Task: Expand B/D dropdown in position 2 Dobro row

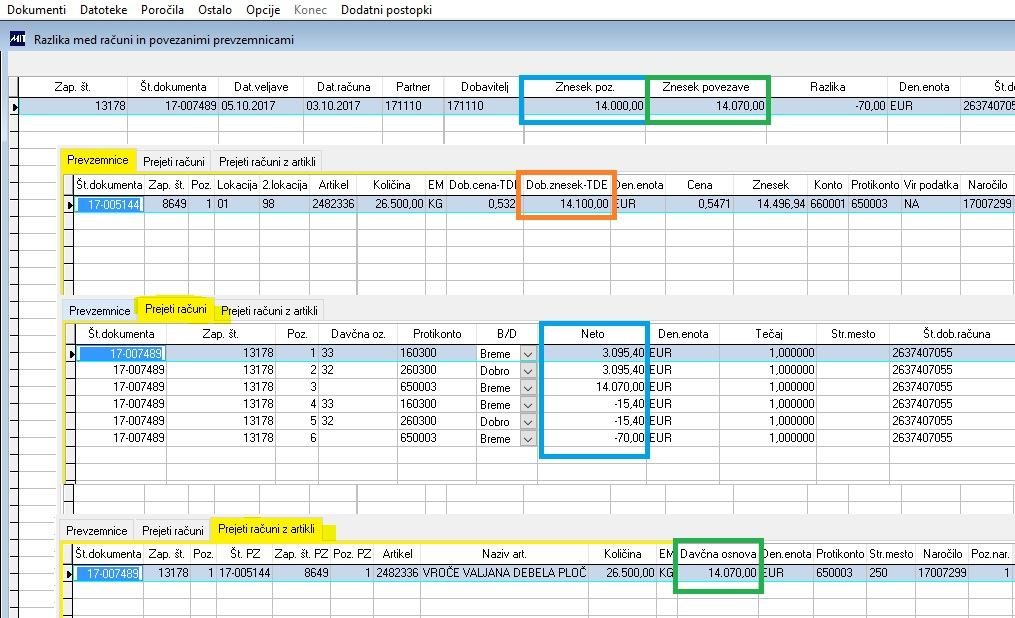Action: click(528, 371)
